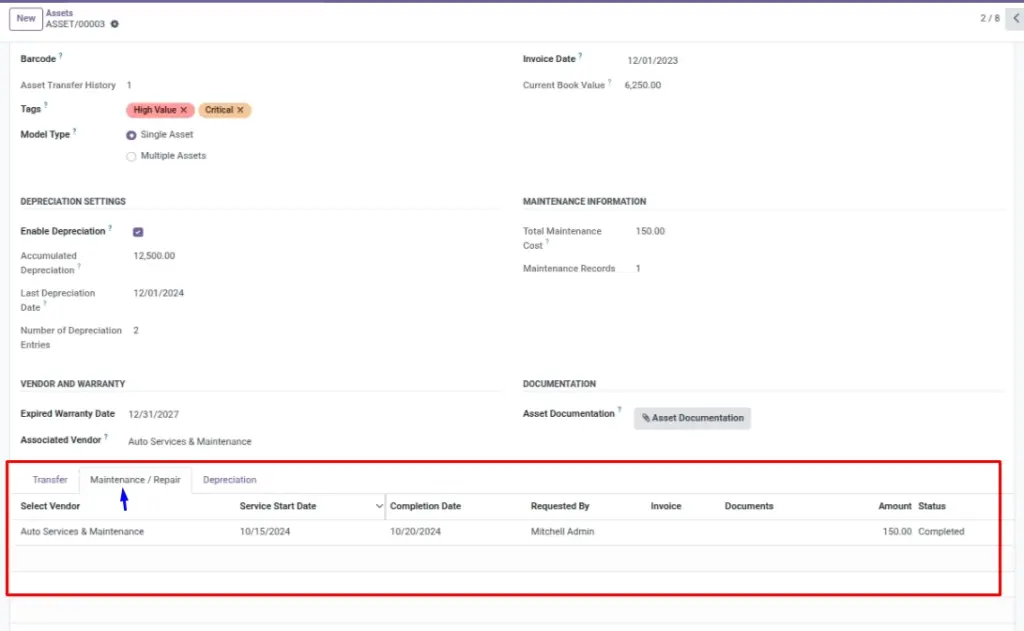Click the Current Book Value 6,250.00
This screenshot has height=631, width=1024.
[643, 86]
